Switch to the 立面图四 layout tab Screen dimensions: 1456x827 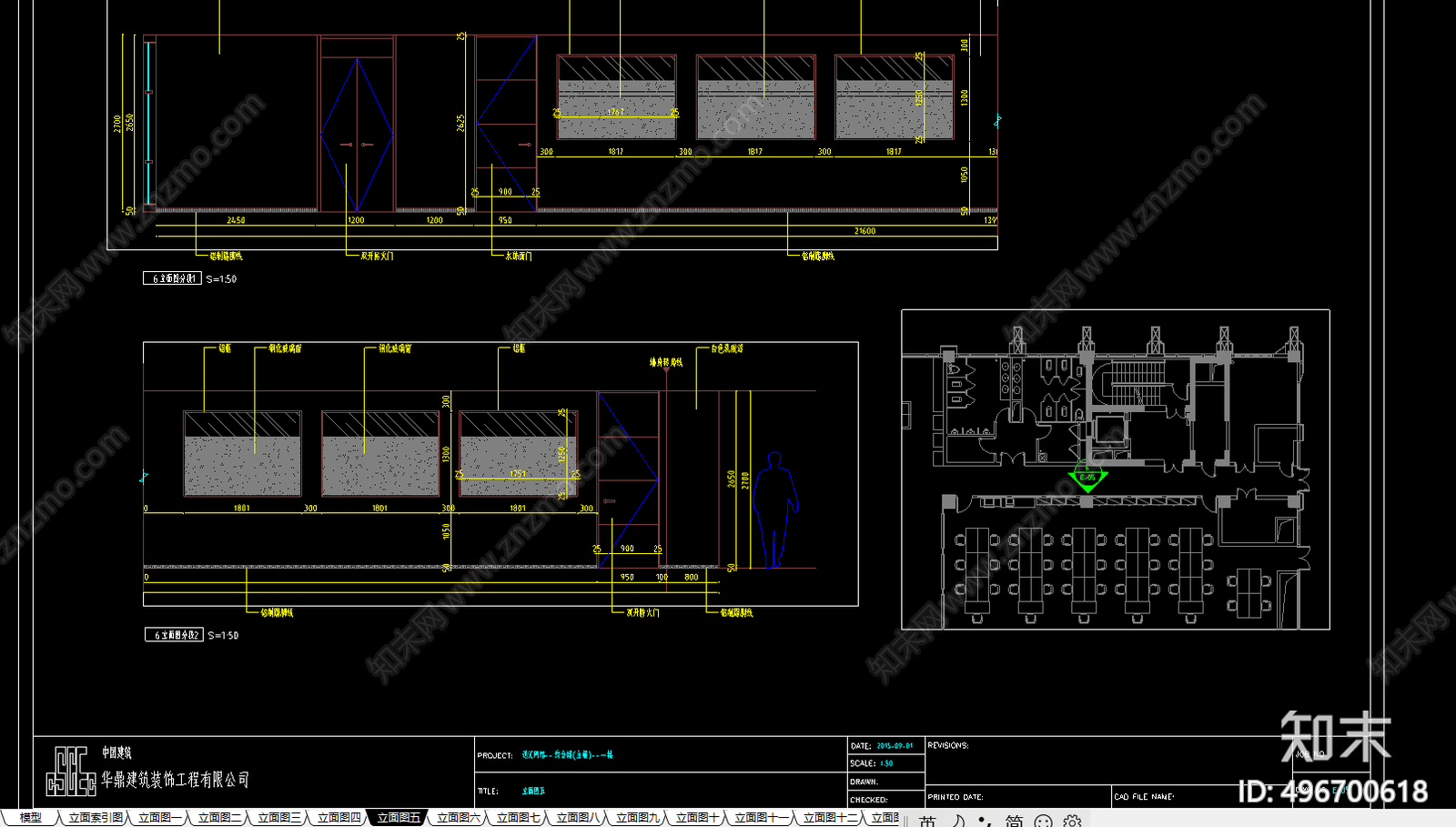point(339,818)
